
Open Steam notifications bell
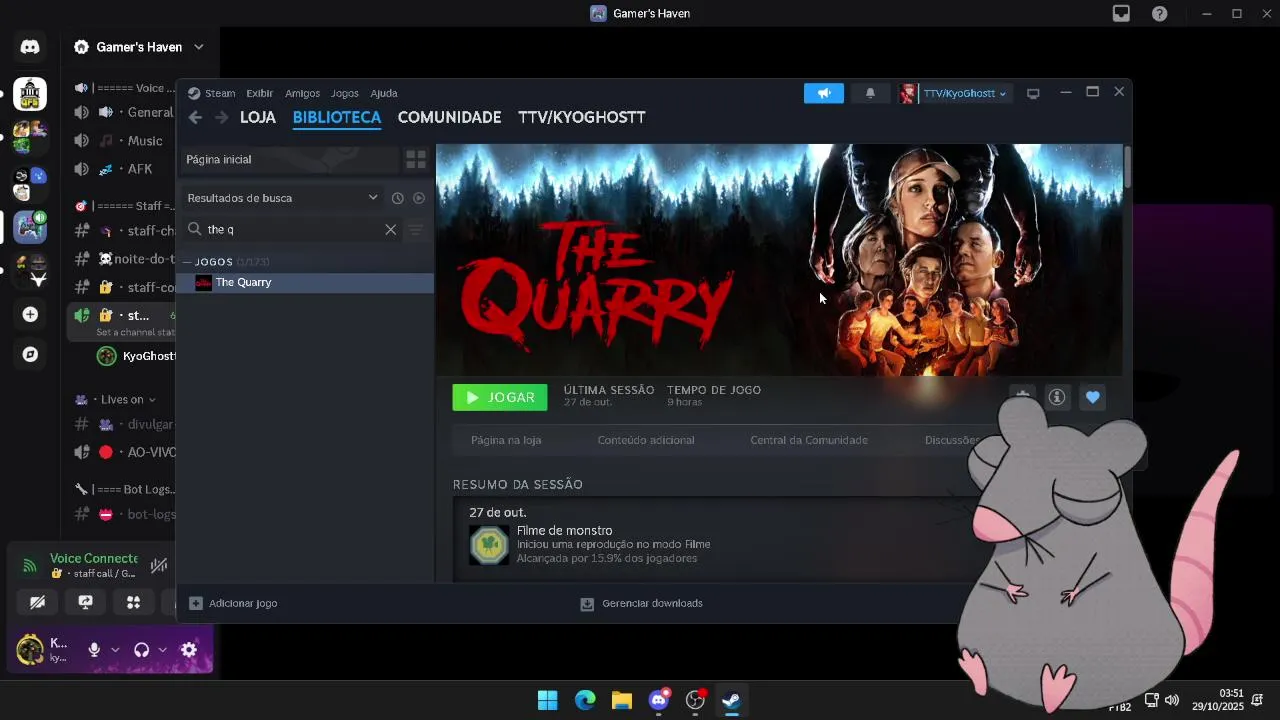pyautogui.click(x=870, y=93)
